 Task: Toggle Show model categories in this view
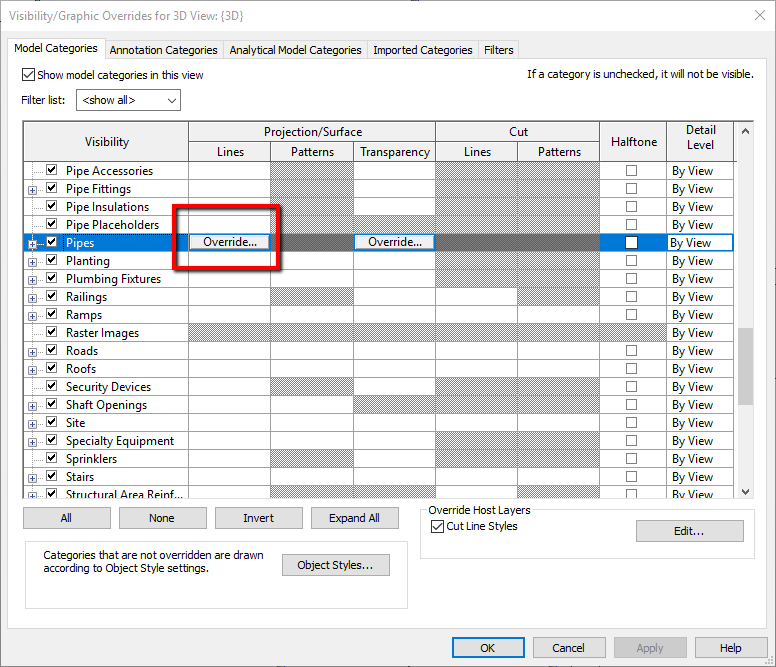coord(28,75)
